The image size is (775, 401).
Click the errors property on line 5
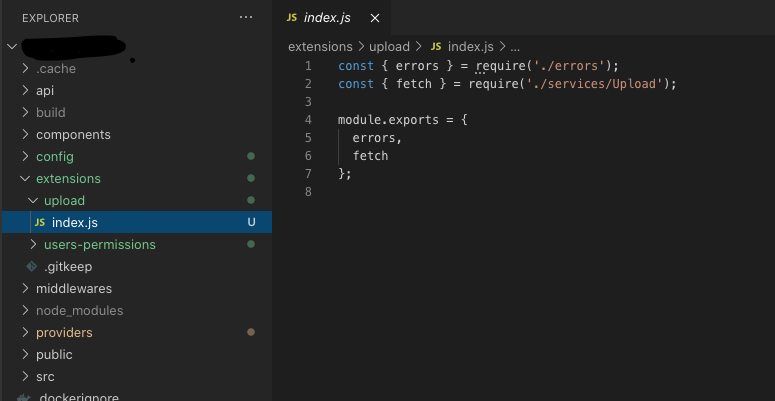[374, 138]
